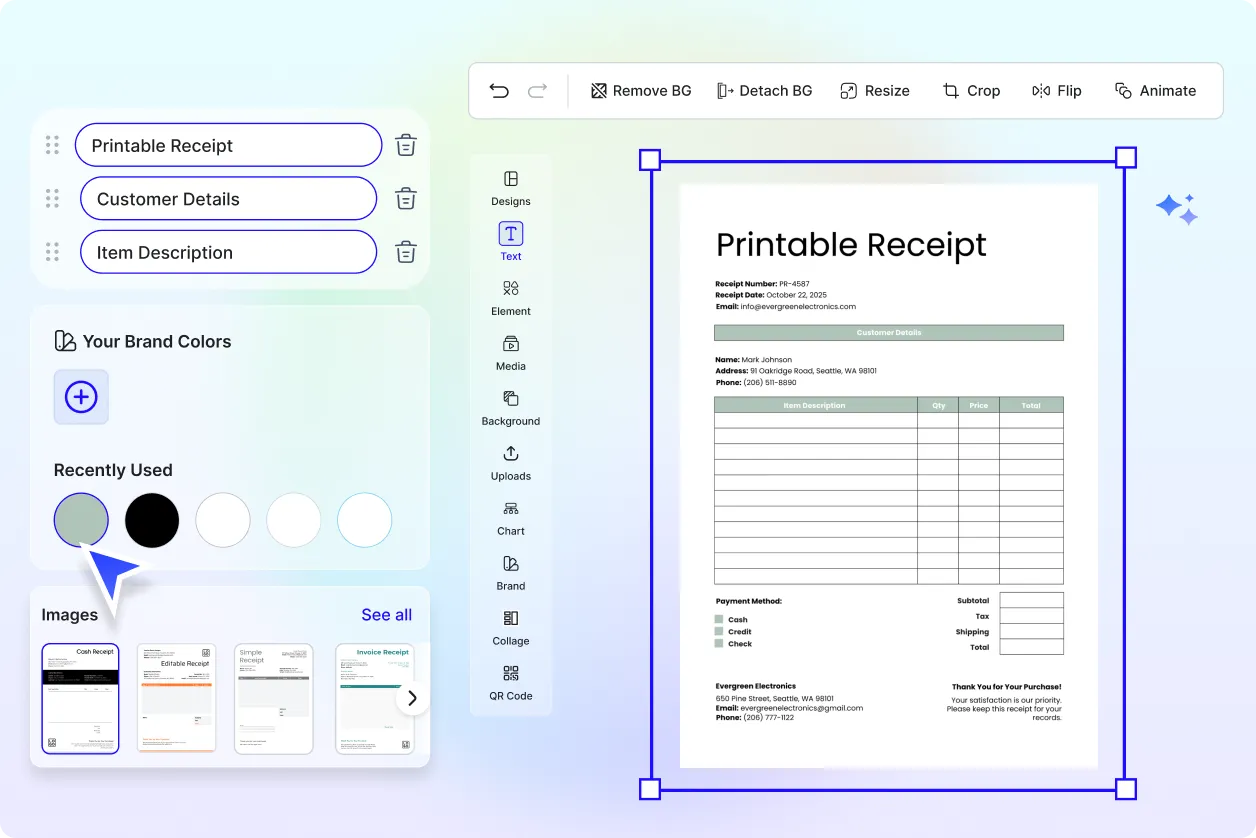This screenshot has height=838, width=1256.
Task: Click Animate in the toolbar
Action: (x=1155, y=90)
